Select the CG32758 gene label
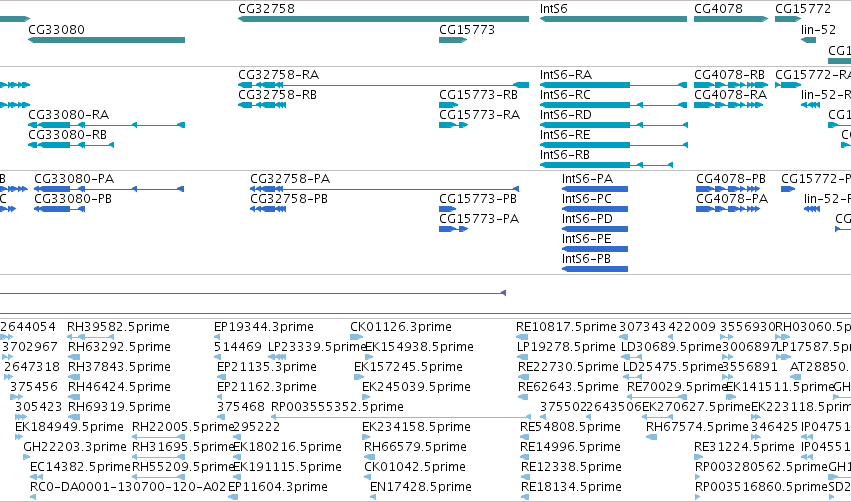The image size is (851, 502). pos(266,9)
